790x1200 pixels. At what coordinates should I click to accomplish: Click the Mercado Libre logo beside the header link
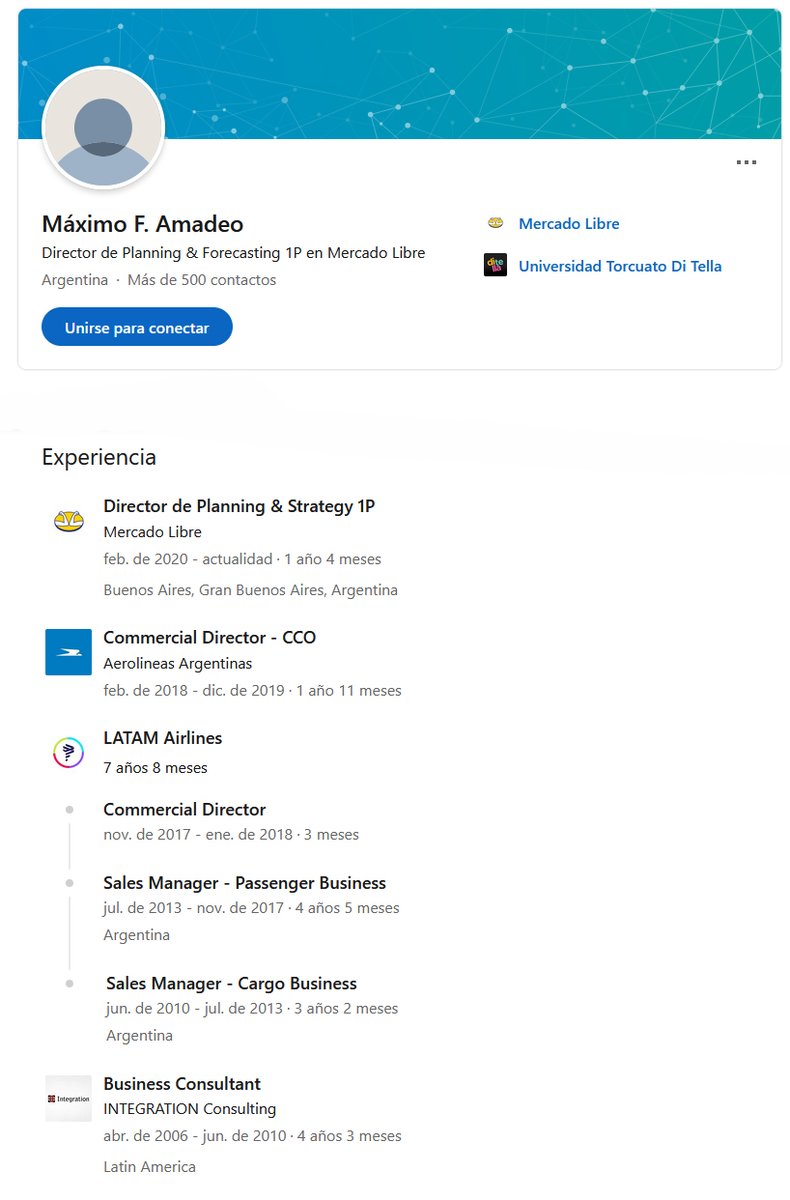[495, 223]
